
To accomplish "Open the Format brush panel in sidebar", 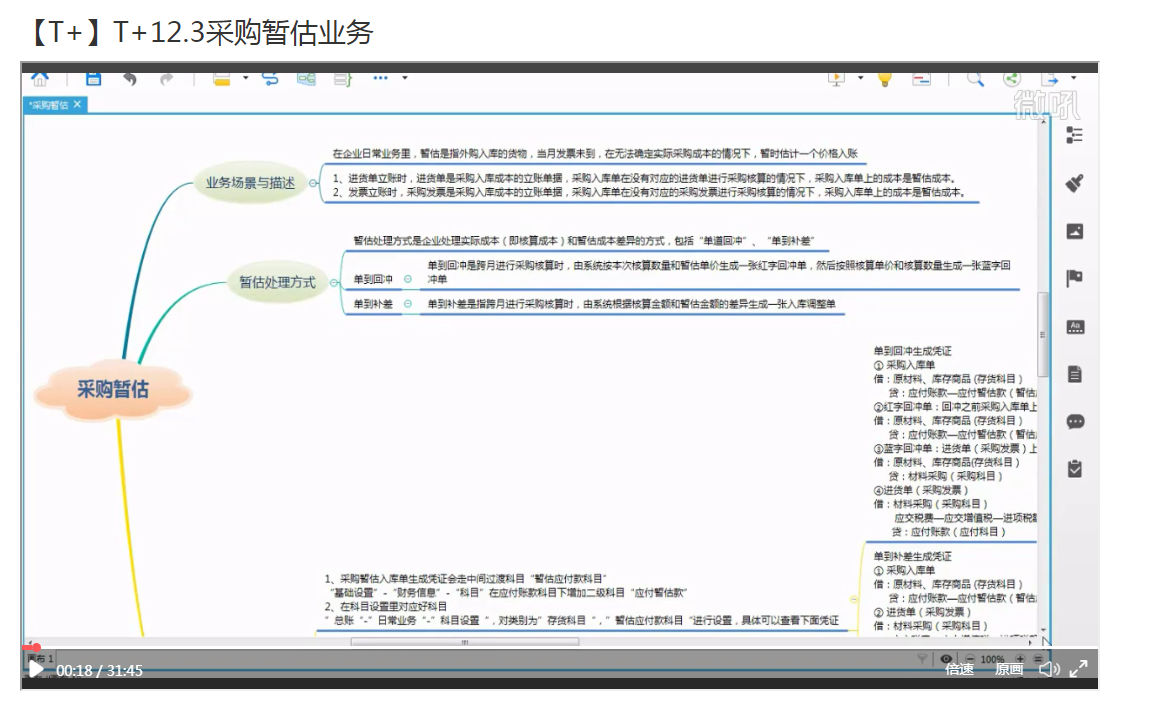I will point(1075,183).
